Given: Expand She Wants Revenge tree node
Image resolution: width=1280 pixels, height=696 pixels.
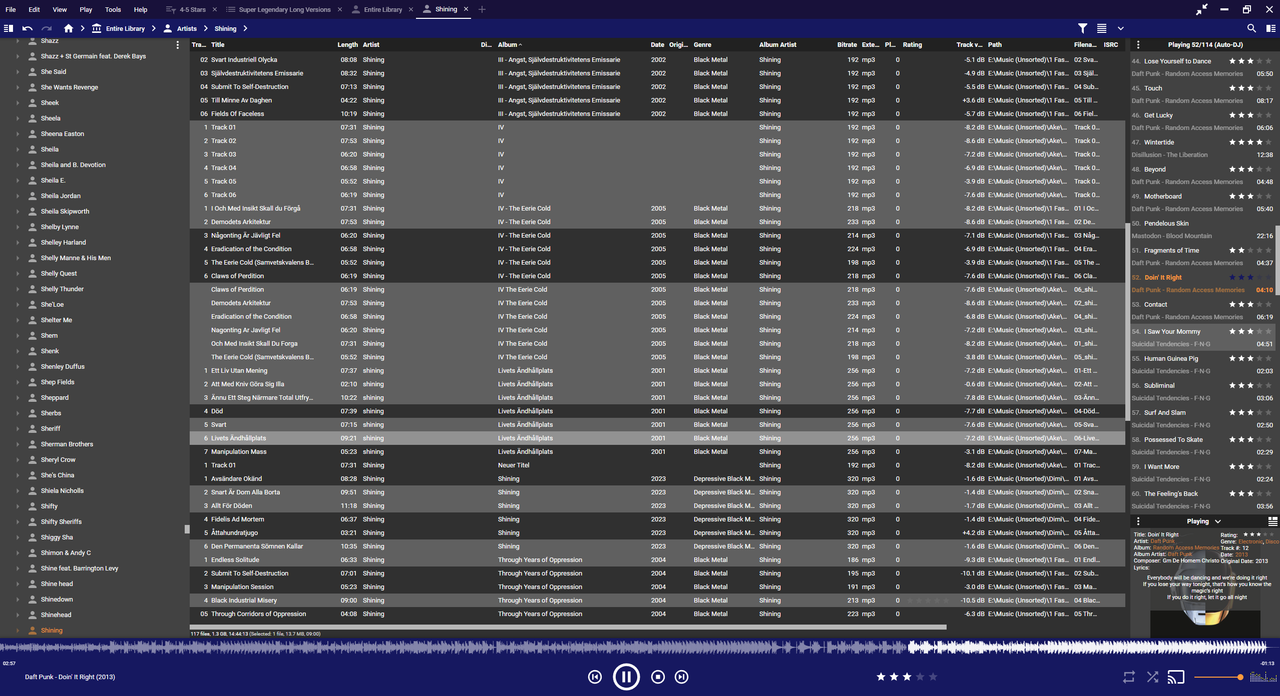Looking at the screenshot, I should pyautogui.click(x=17, y=87).
